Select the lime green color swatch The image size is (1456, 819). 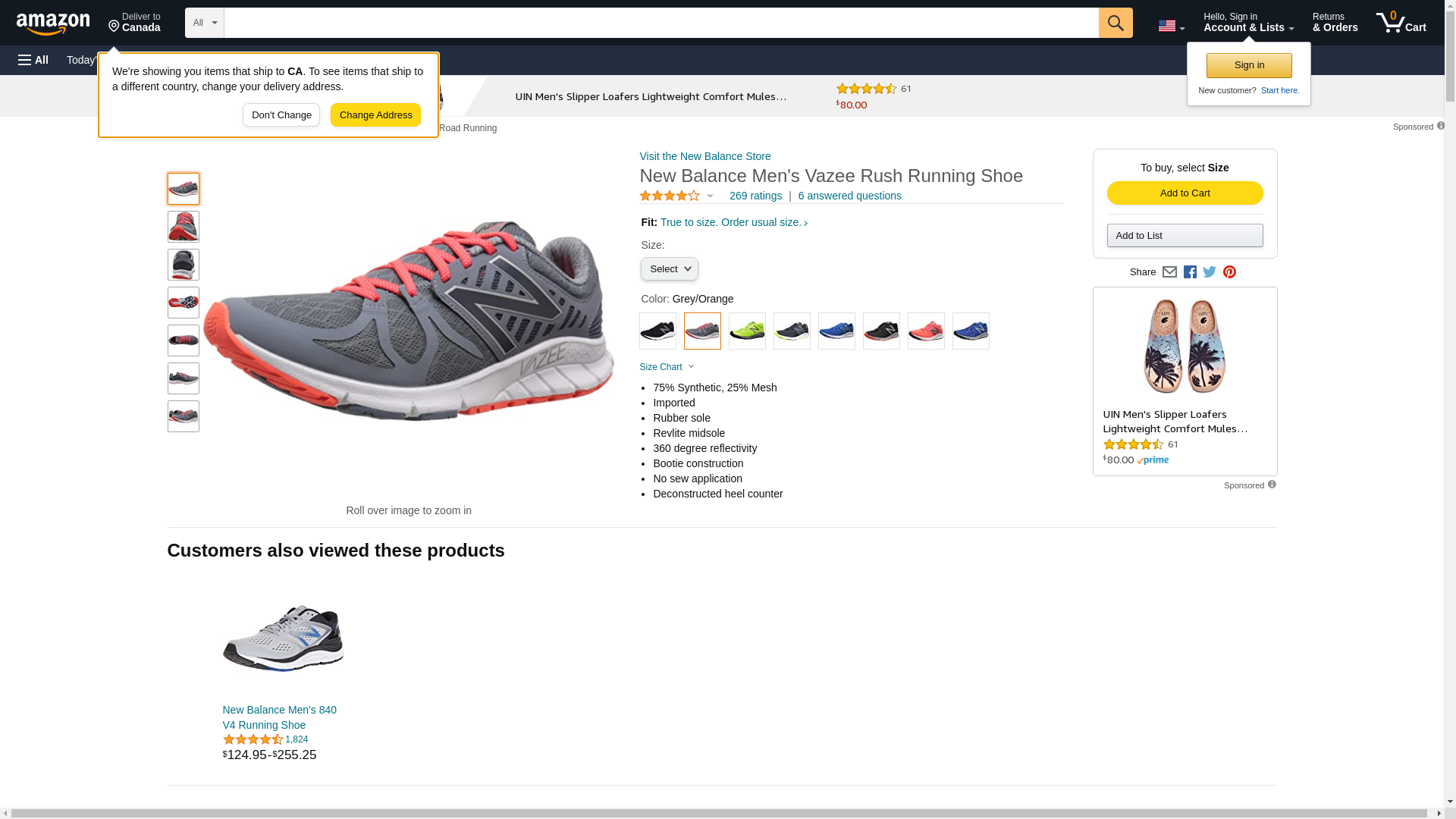click(x=747, y=331)
